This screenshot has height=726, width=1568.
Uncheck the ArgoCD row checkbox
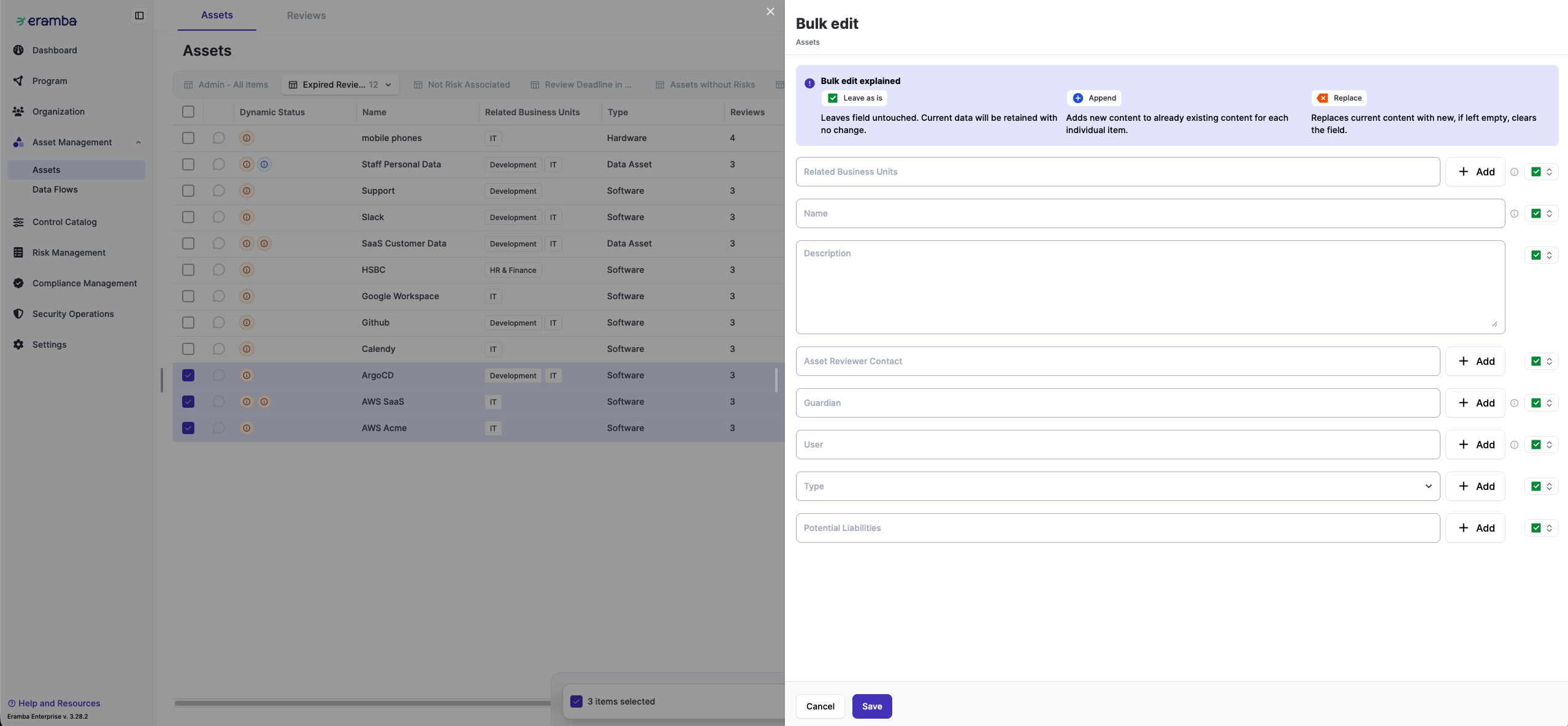(188, 375)
